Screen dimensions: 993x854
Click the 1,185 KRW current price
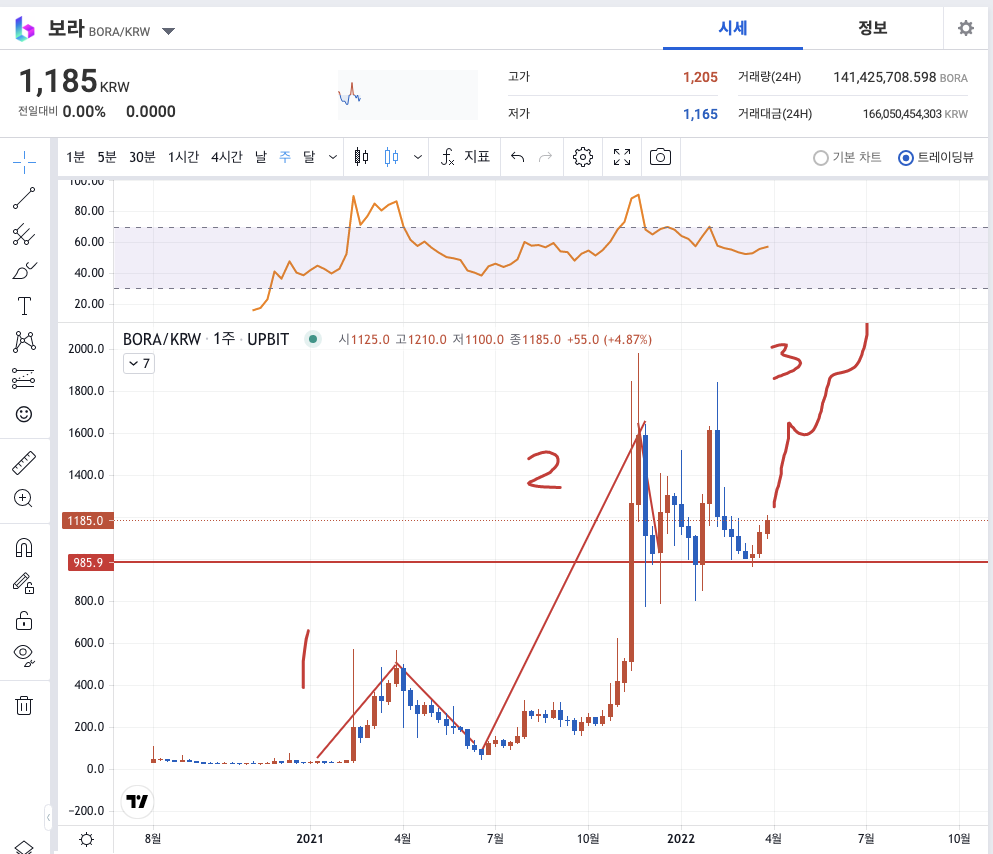(74, 82)
